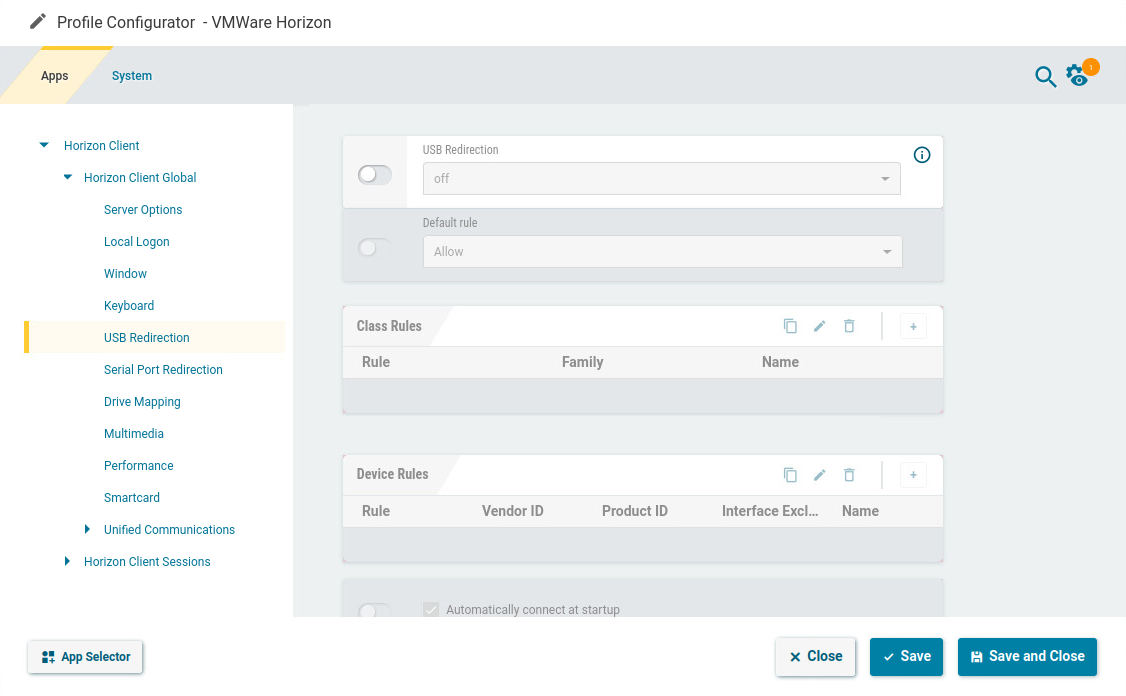
Task: Click the pencil edit icon beside Profile Configurator
Action: [x=37, y=22]
